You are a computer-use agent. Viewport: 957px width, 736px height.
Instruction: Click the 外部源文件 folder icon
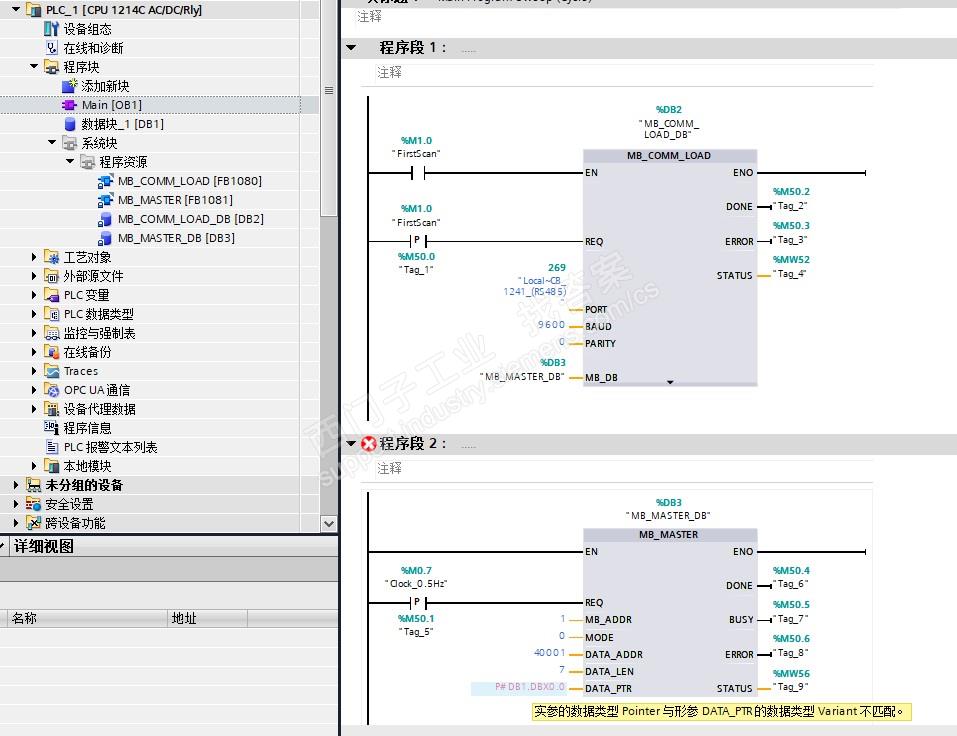coord(51,276)
